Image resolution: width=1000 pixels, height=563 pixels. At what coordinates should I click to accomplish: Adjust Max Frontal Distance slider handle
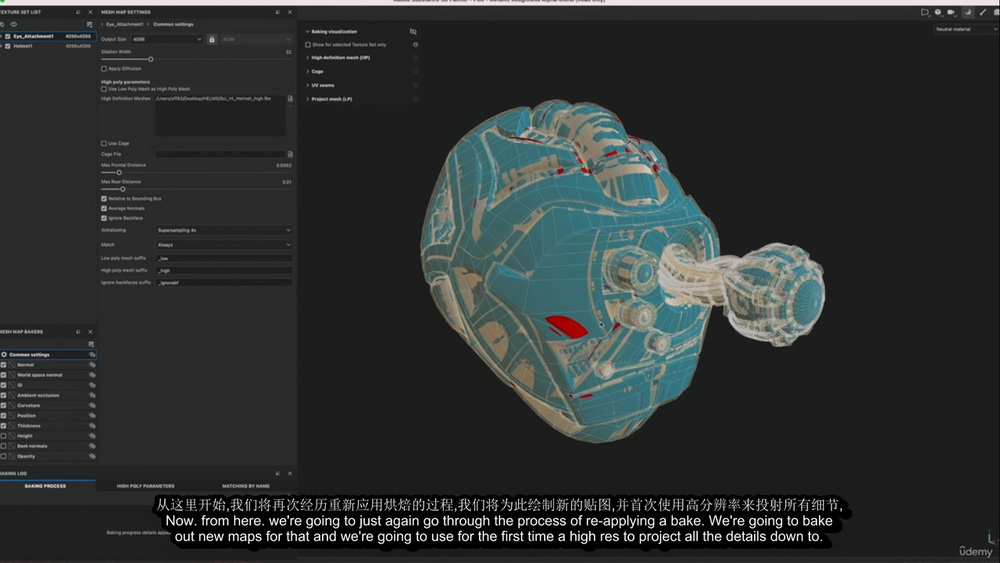click(x=119, y=173)
